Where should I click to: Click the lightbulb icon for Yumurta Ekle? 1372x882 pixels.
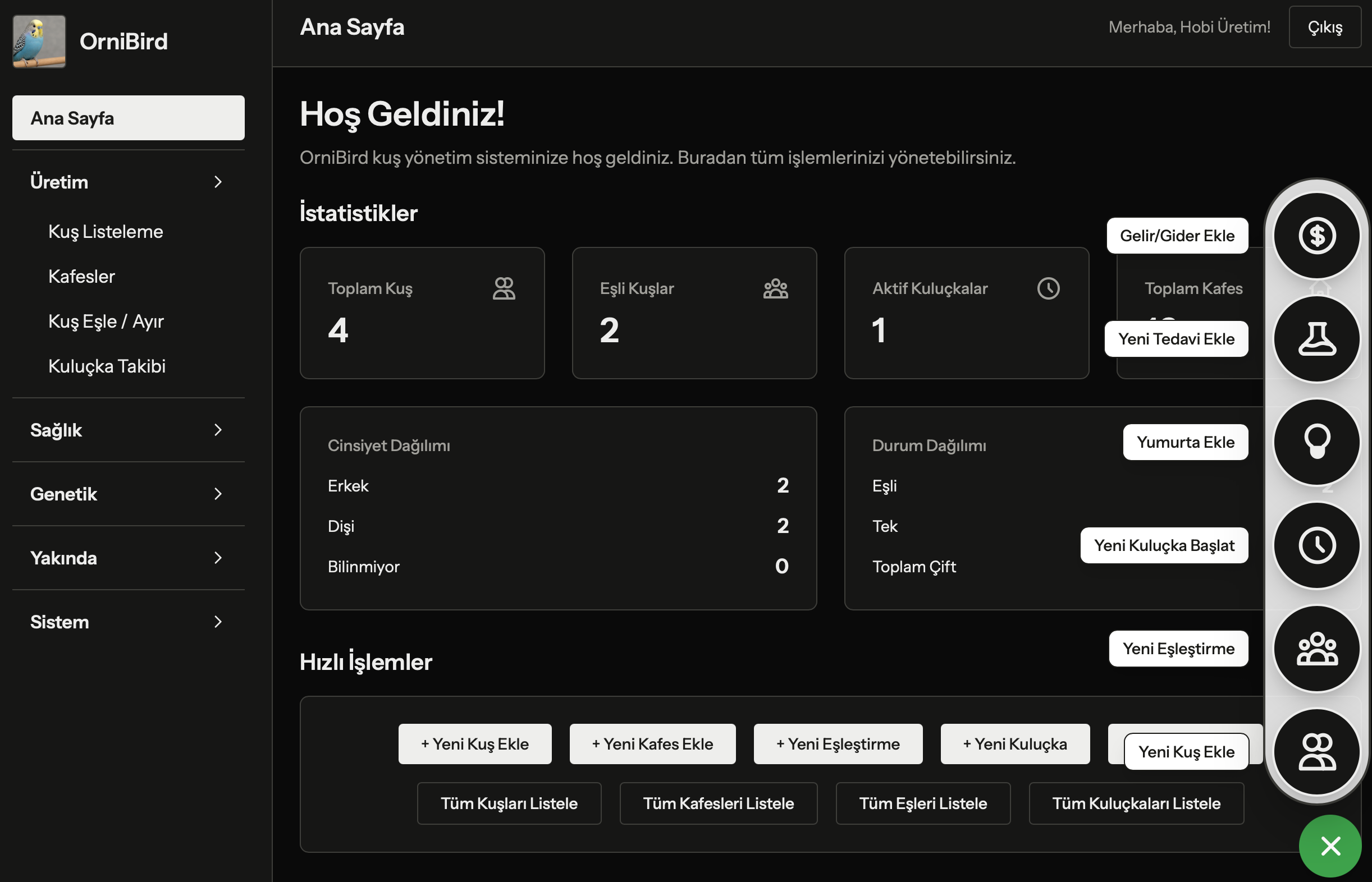pos(1317,442)
